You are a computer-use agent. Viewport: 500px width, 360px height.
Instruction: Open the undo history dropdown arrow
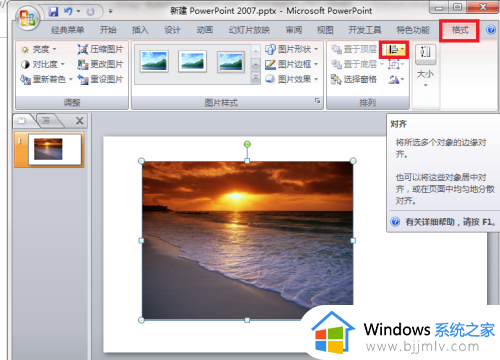(79, 12)
